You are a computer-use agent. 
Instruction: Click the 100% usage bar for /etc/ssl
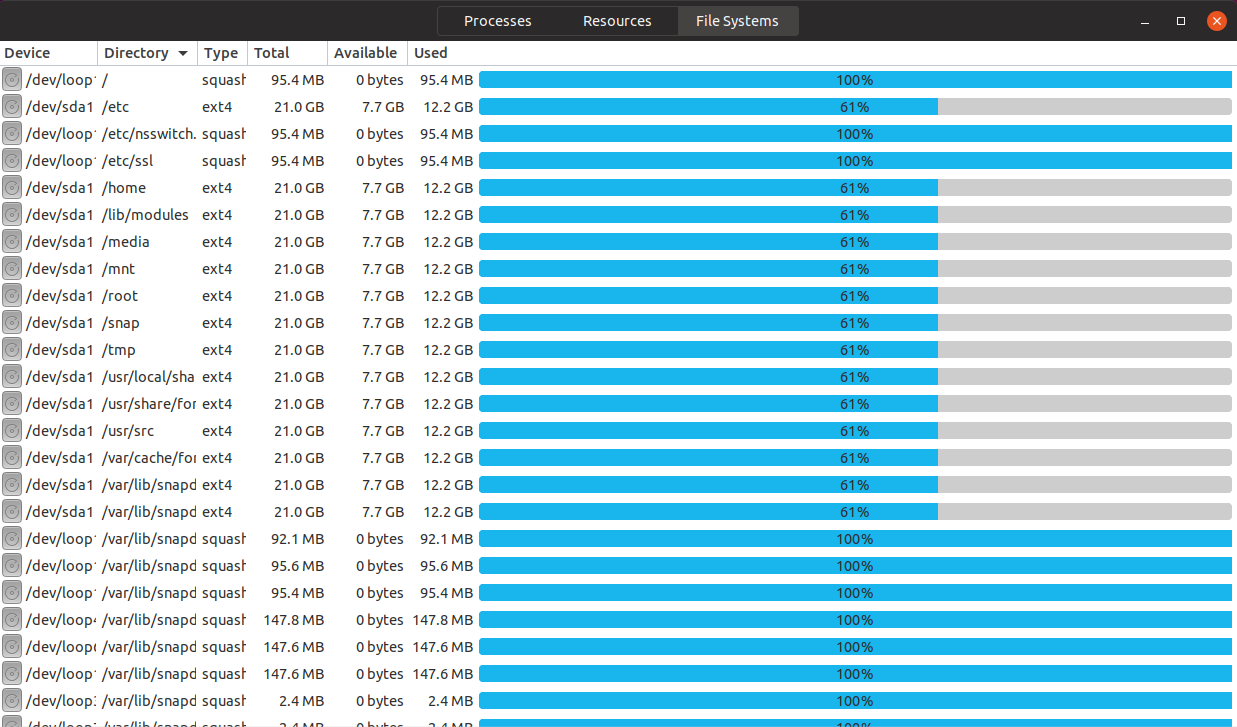(855, 161)
